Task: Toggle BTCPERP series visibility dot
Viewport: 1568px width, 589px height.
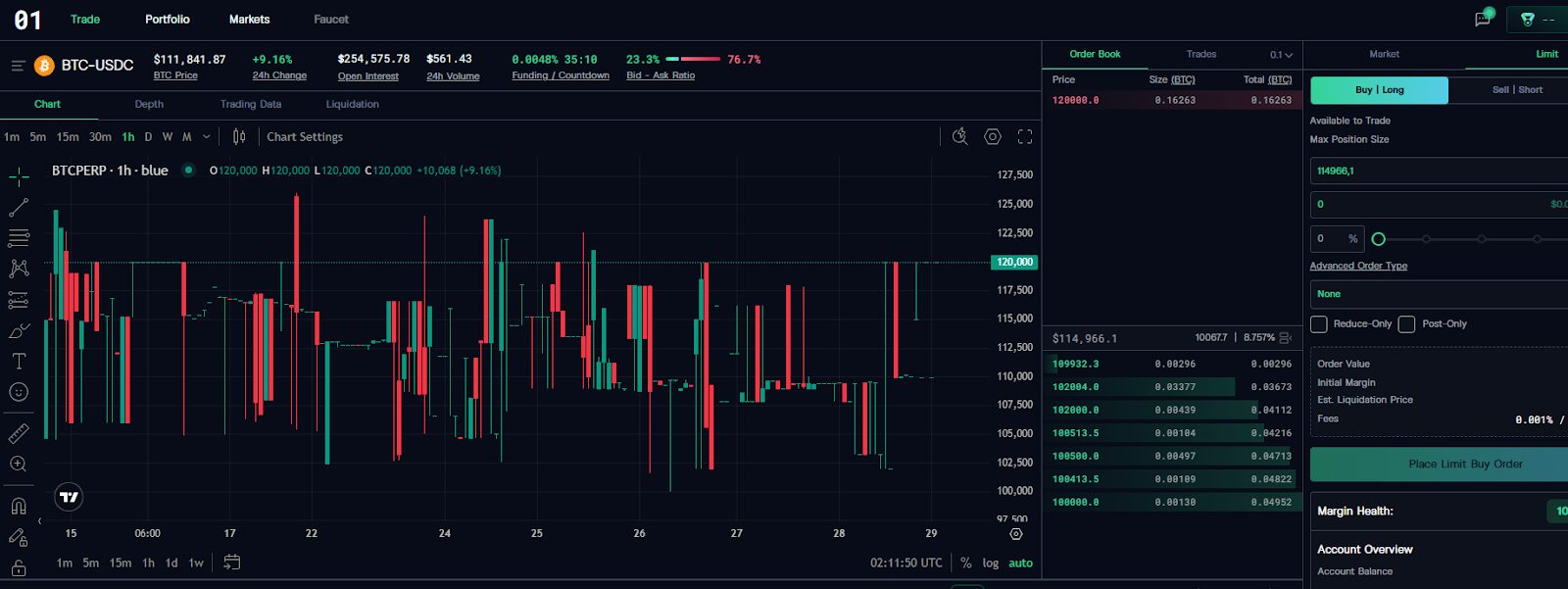Action: 188,171
